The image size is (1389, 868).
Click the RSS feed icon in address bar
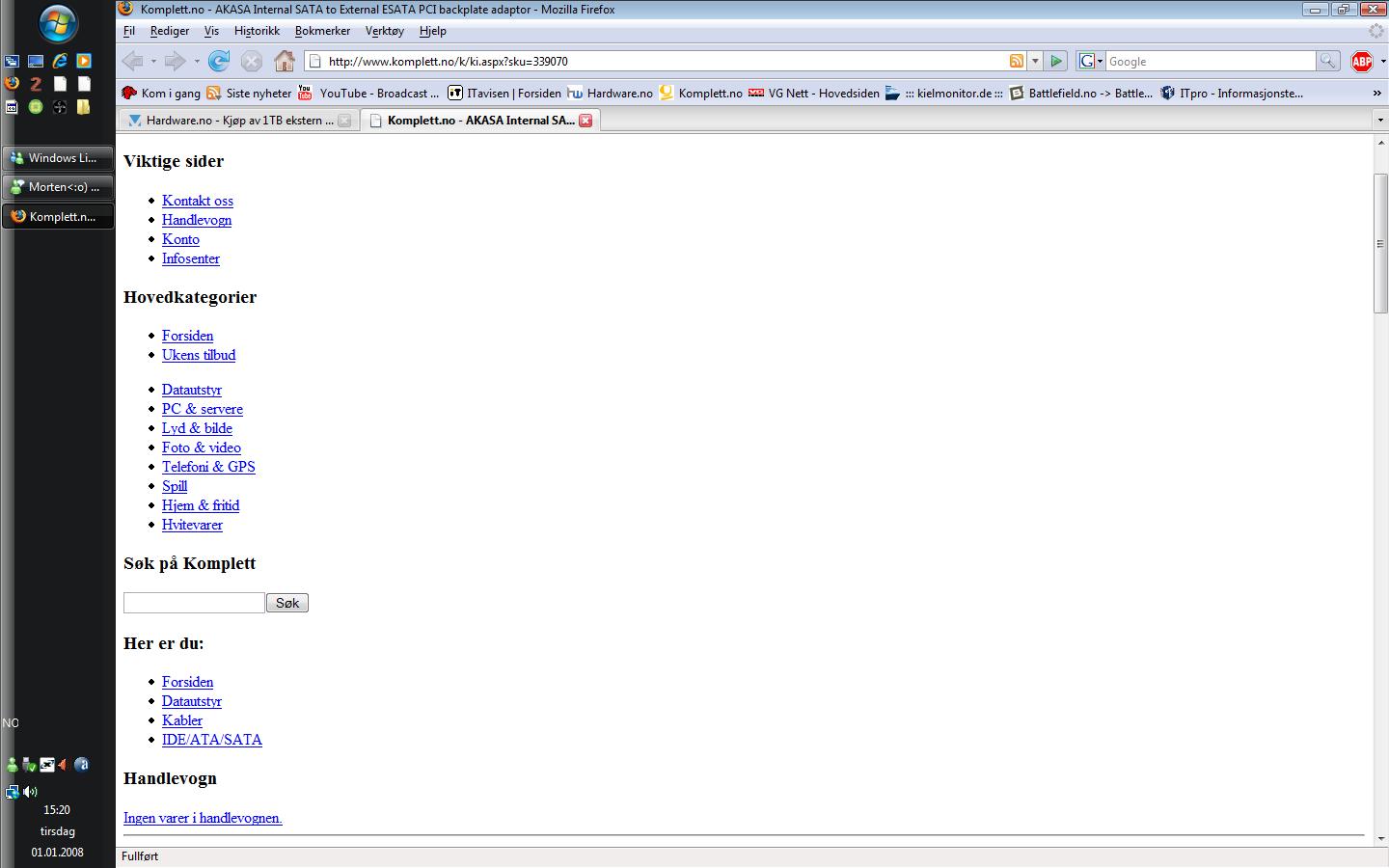[x=1017, y=61]
